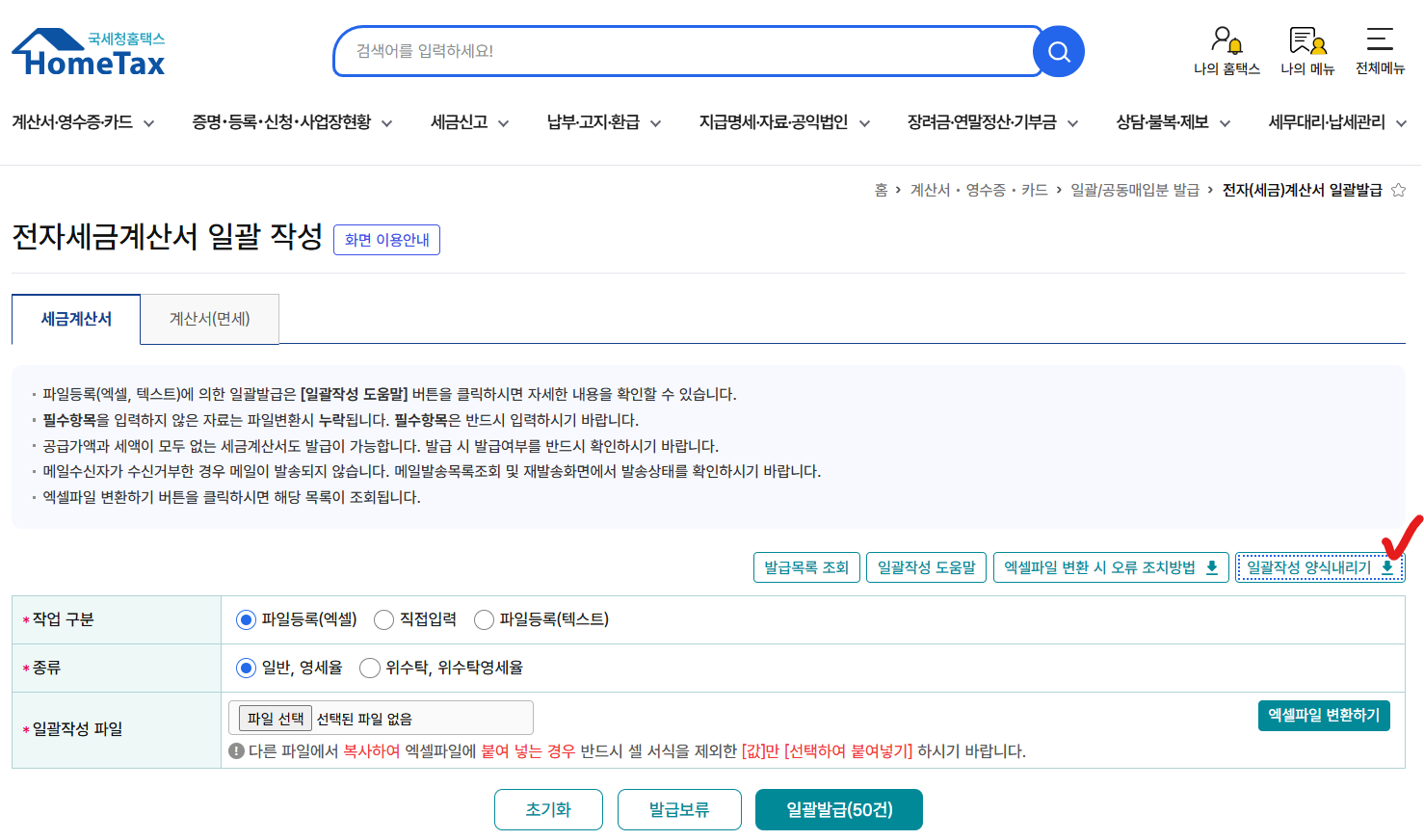Screen dimensions: 1424x840
Task: Select 직접입력 radio option
Action: 383,619
